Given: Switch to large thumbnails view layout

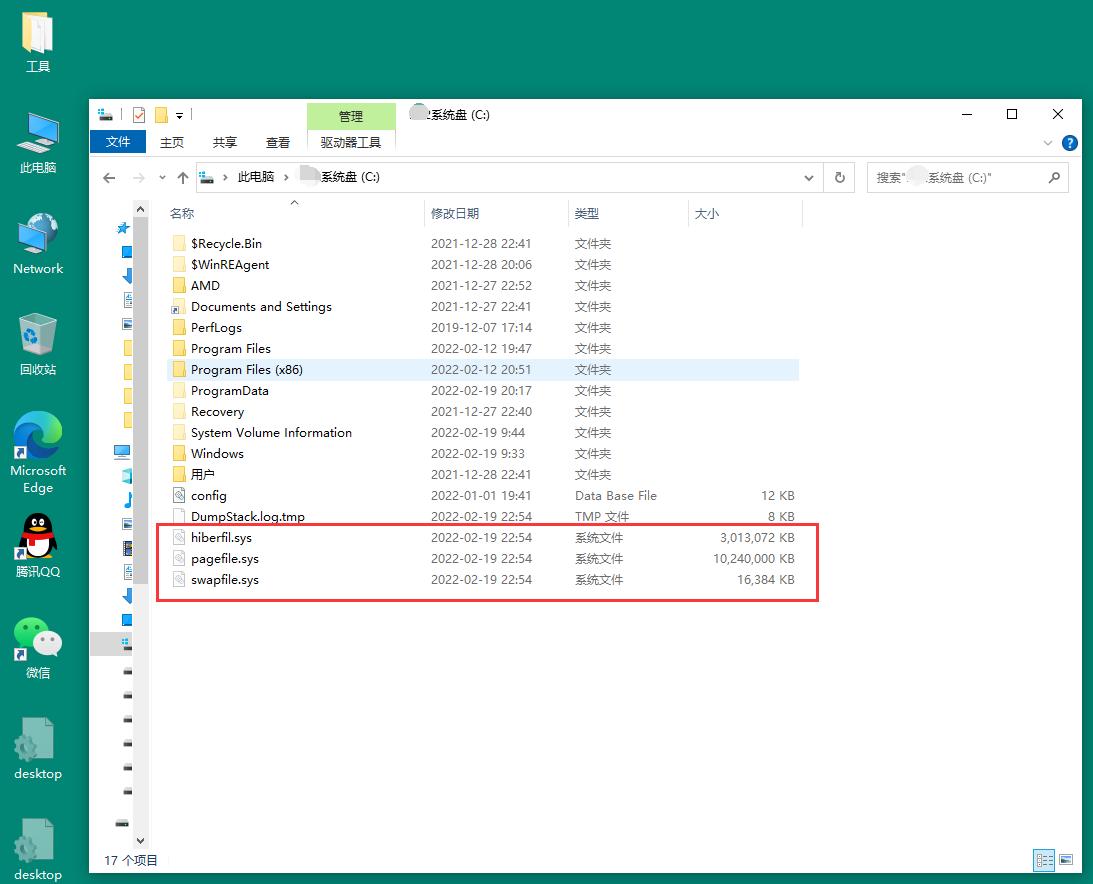Looking at the screenshot, I should [1066, 860].
